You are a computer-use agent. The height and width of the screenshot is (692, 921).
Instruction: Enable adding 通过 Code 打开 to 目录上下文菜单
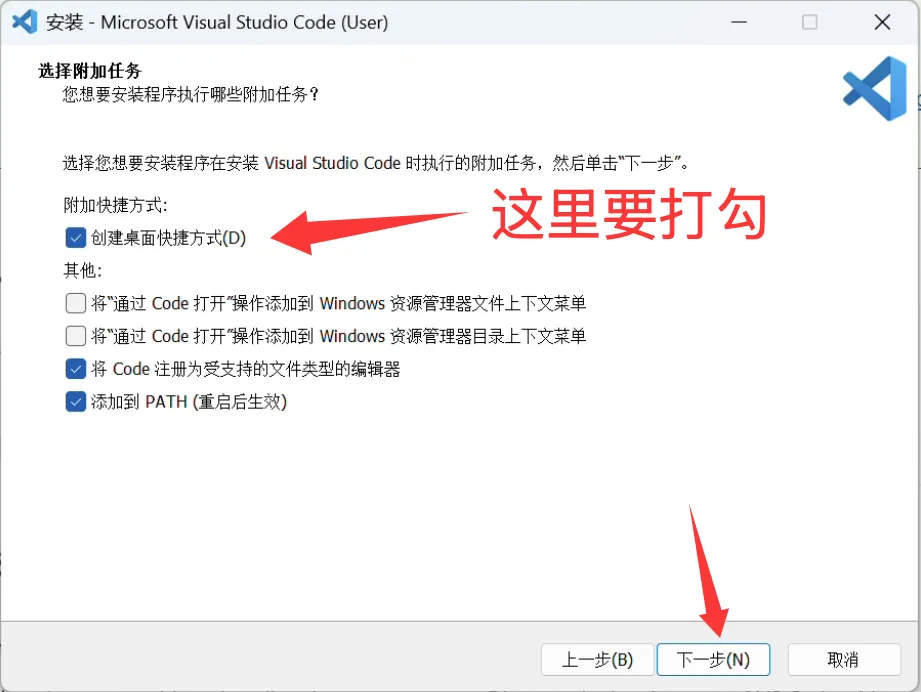[x=76, y=336]
